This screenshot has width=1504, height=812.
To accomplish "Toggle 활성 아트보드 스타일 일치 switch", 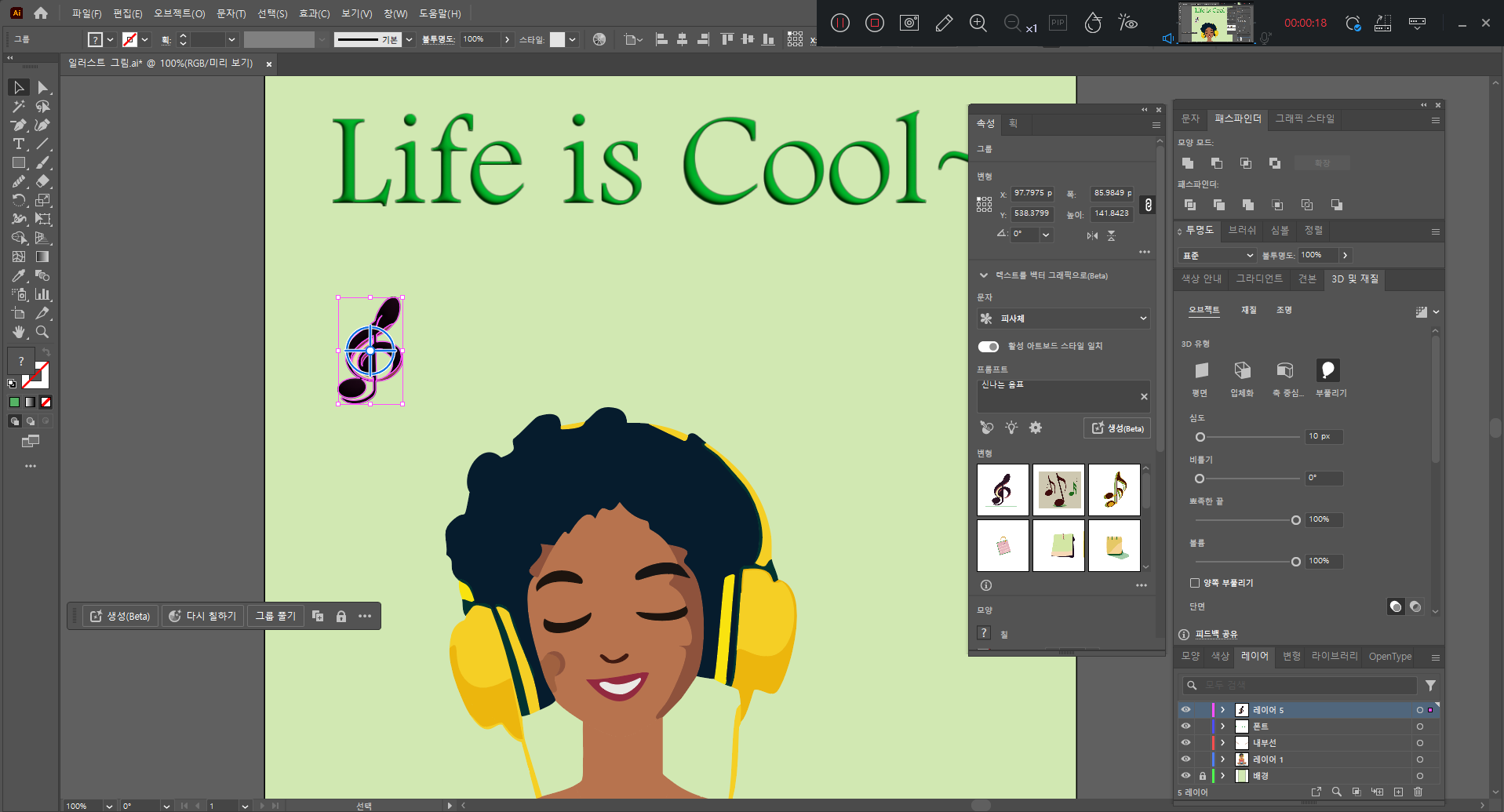I will pyautogui.click(x=988, y=347).
